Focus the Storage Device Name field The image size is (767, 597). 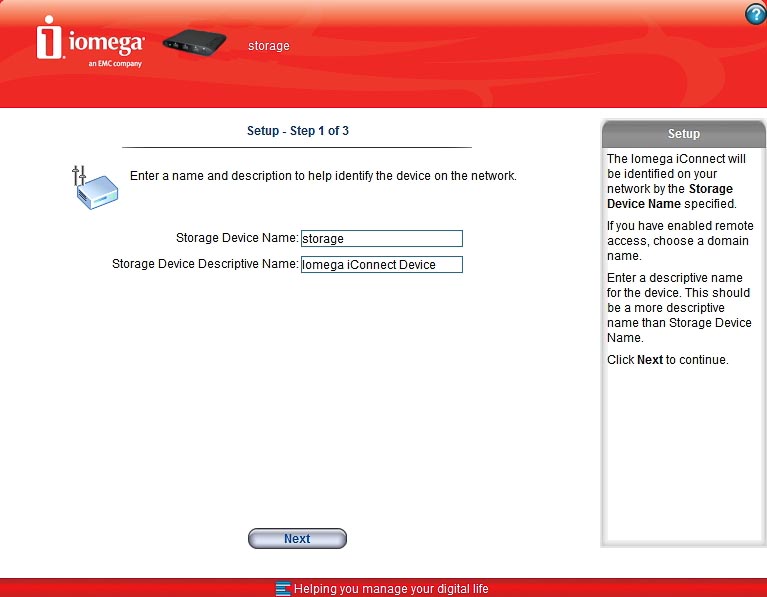pyautogui.click(x=381, y=238)
